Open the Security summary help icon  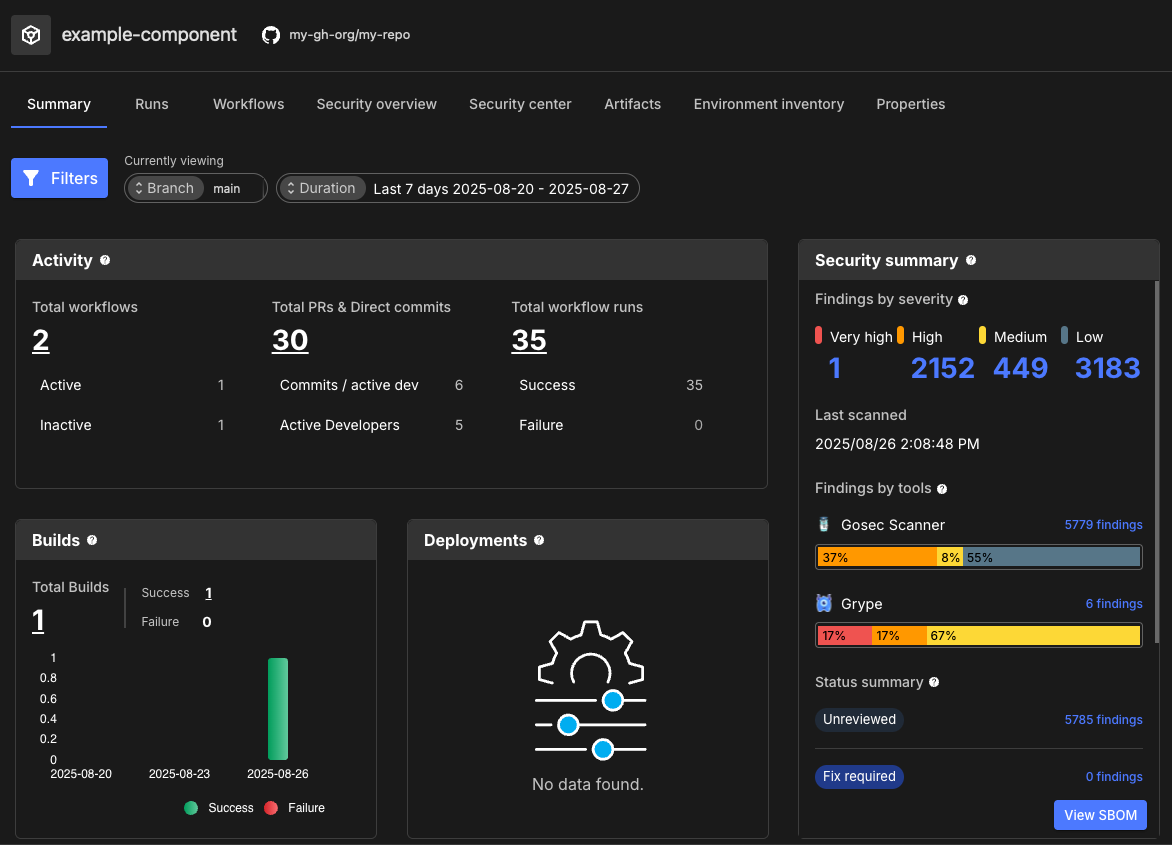click(x=971, y=260)
